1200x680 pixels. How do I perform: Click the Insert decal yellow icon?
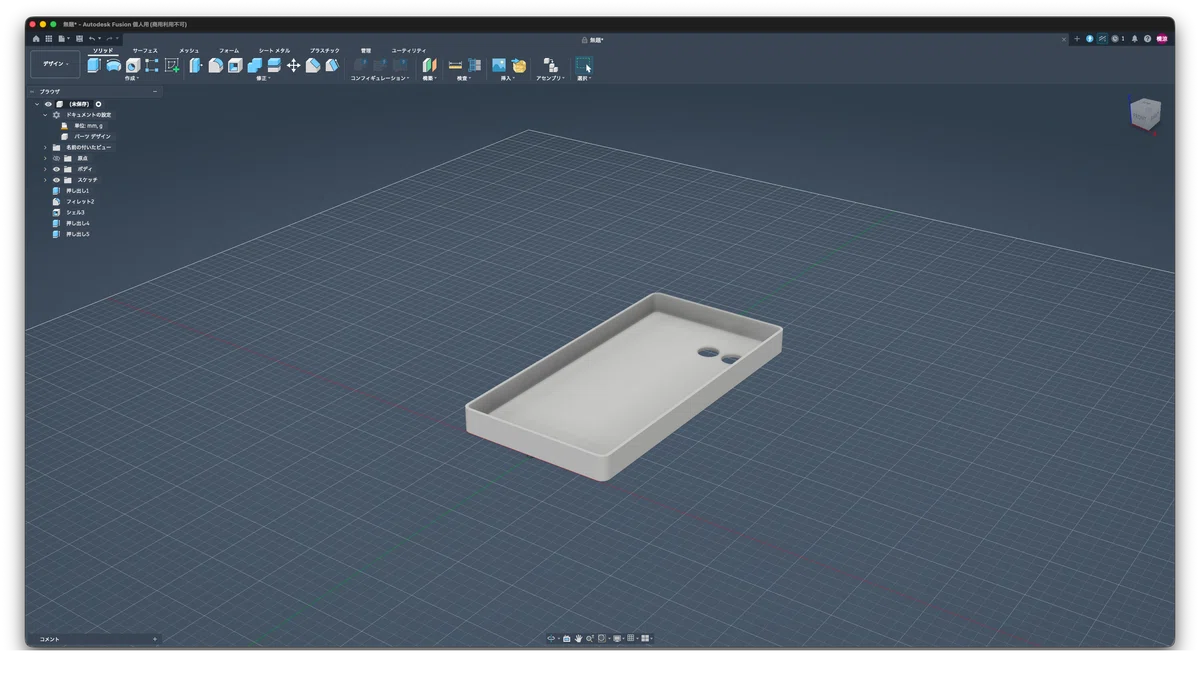(519, 65)
